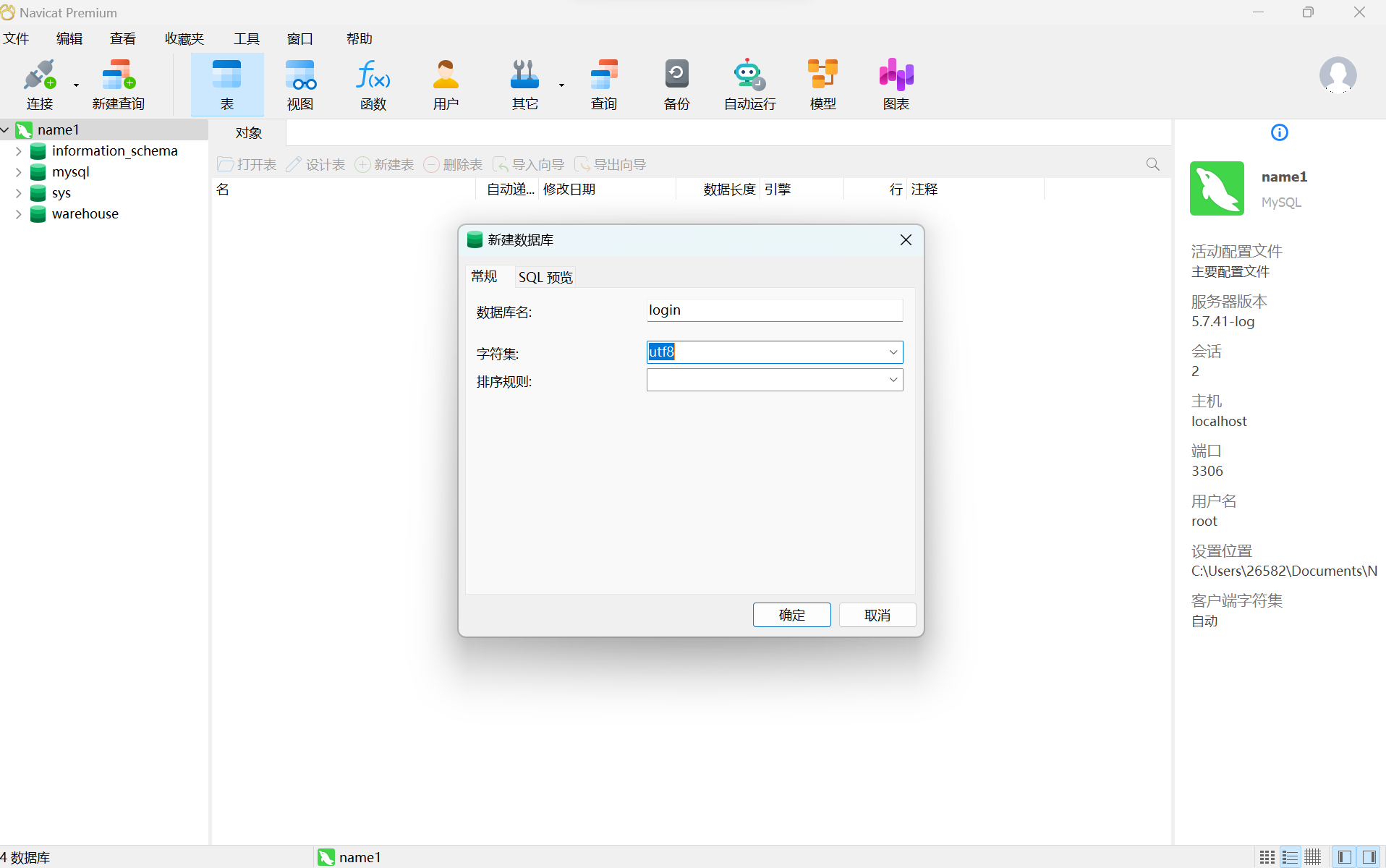Toggle the left sidebar pane button
This screenshot has width=1386, height=868.
pos(1345,857)
